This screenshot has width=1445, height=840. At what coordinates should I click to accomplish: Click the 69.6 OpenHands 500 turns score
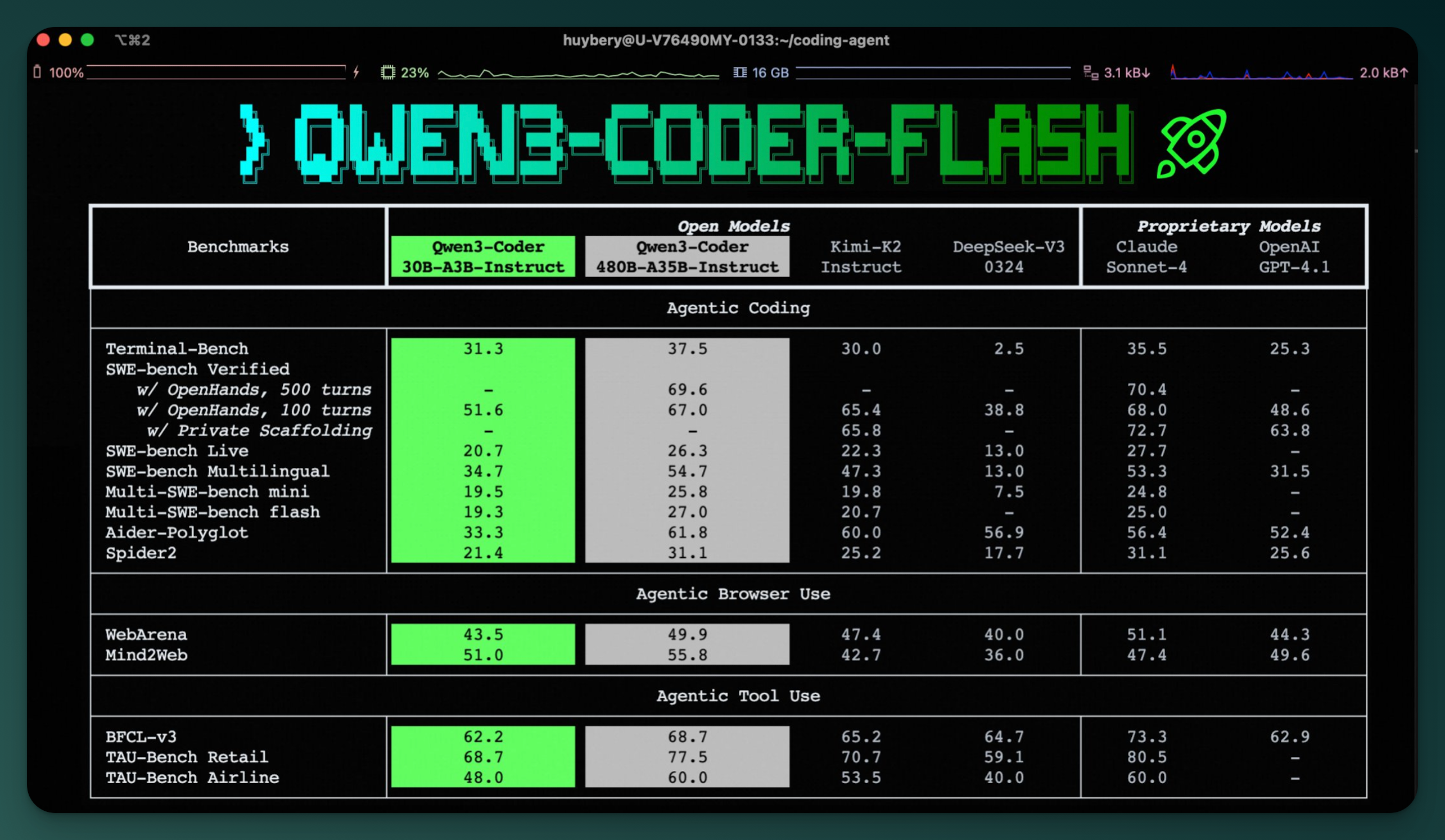687,389
